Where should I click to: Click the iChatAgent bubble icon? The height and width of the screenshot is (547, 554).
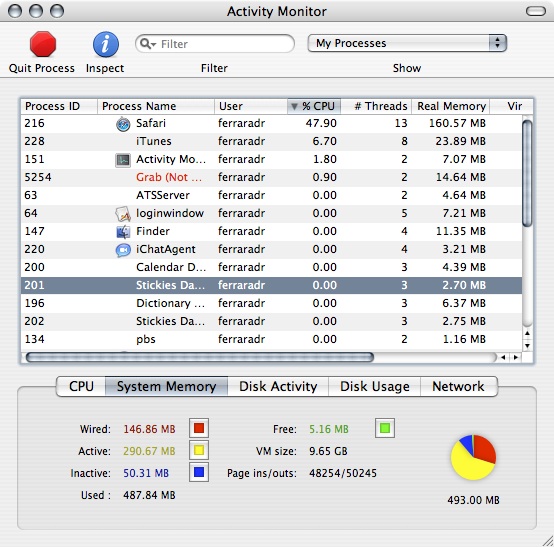(x=123, y=250)
